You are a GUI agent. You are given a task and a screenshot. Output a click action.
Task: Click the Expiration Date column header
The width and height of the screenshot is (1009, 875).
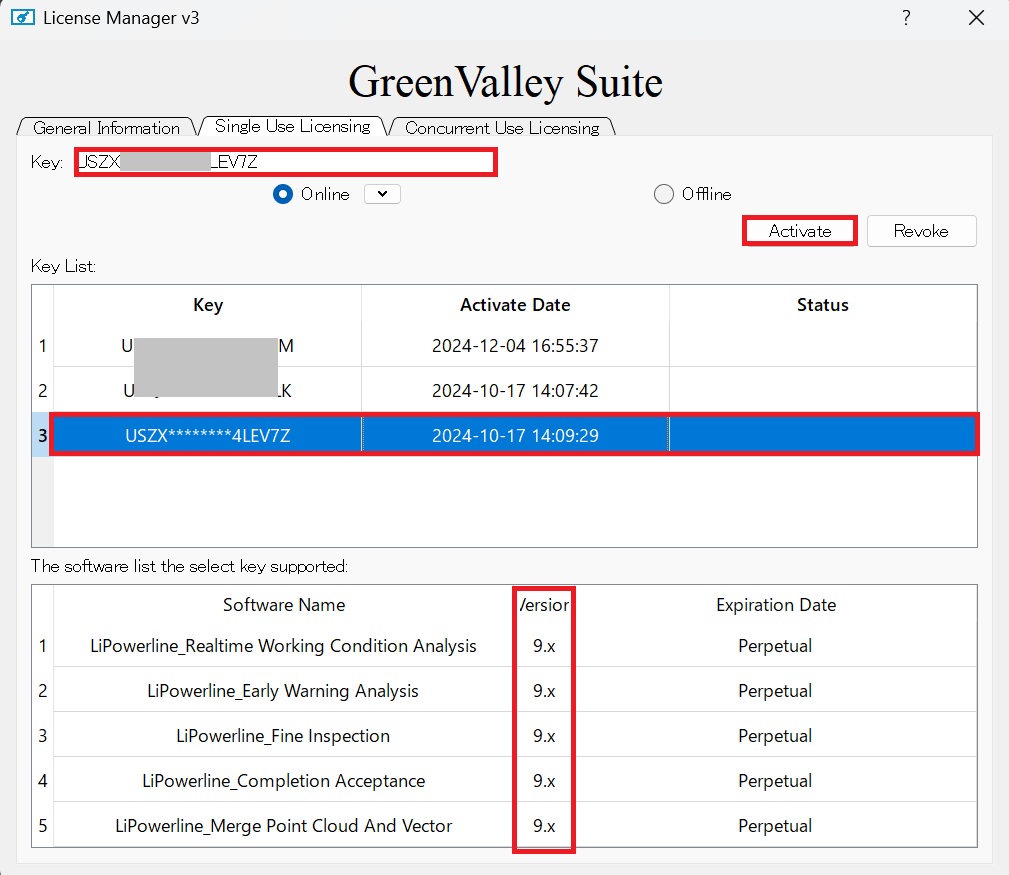tap(775, 605)
